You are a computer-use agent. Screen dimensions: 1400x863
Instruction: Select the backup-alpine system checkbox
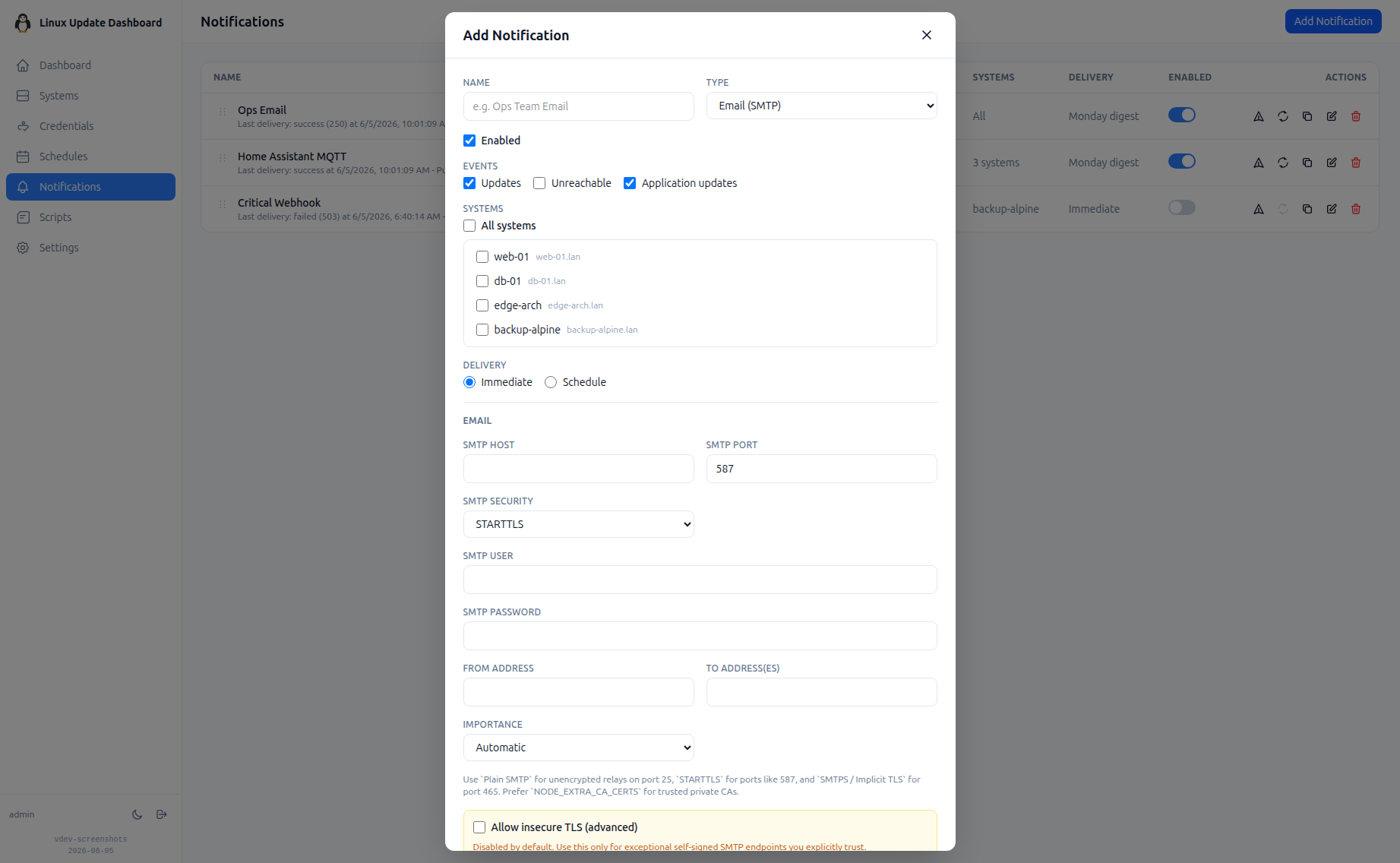(482, 330)
